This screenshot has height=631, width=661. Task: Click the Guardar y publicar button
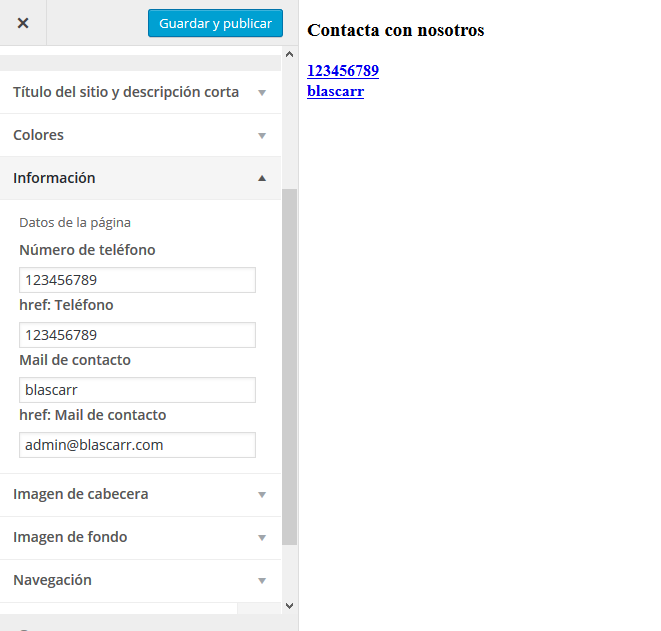point(215,23)
